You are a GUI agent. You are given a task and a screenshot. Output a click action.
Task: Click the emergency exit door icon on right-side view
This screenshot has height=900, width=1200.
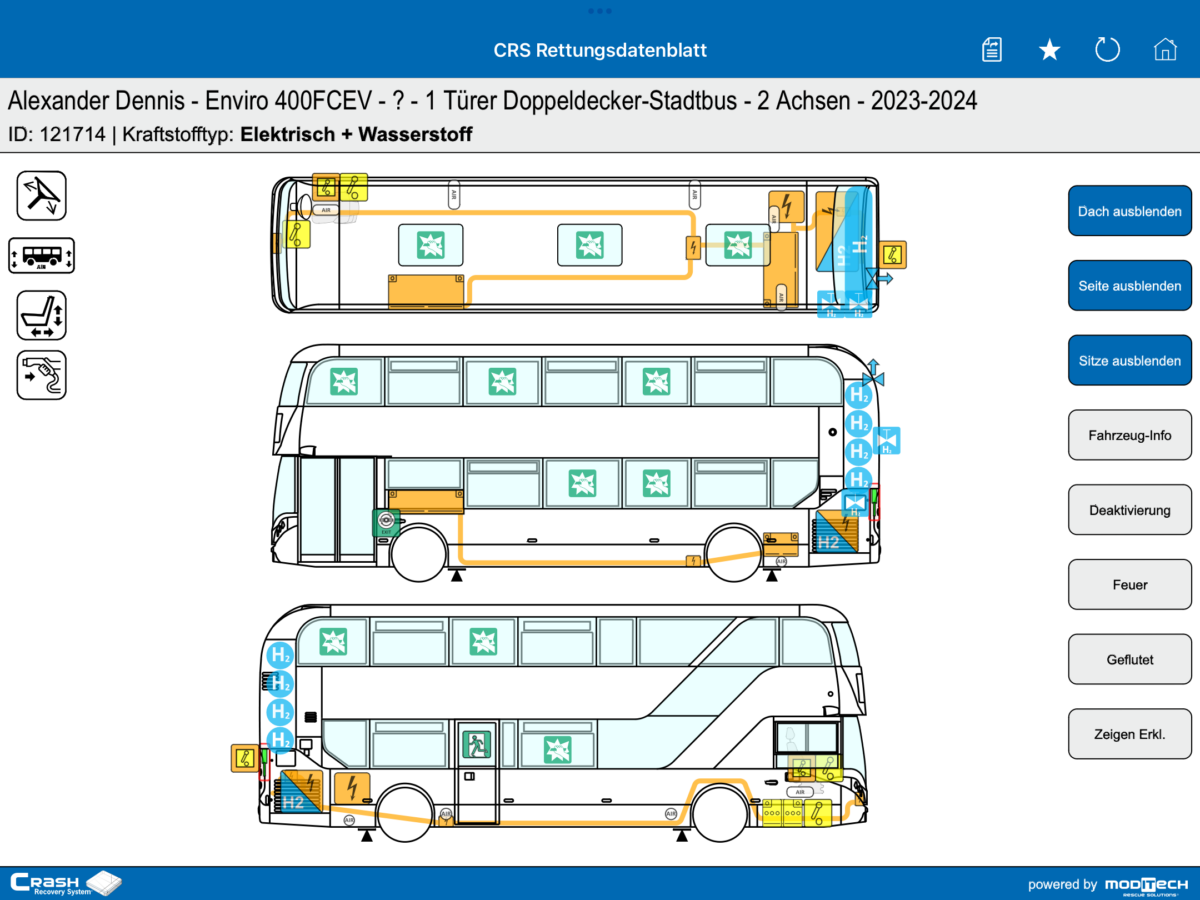click(477, 744)
